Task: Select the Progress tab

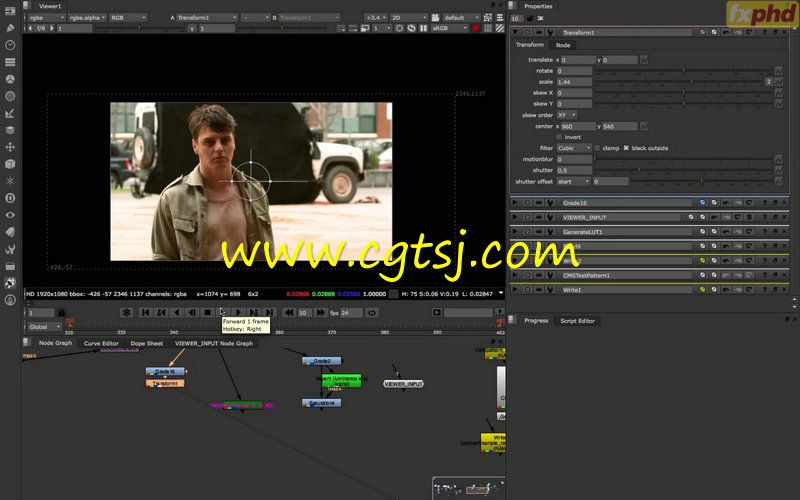Action: (536, 320)
